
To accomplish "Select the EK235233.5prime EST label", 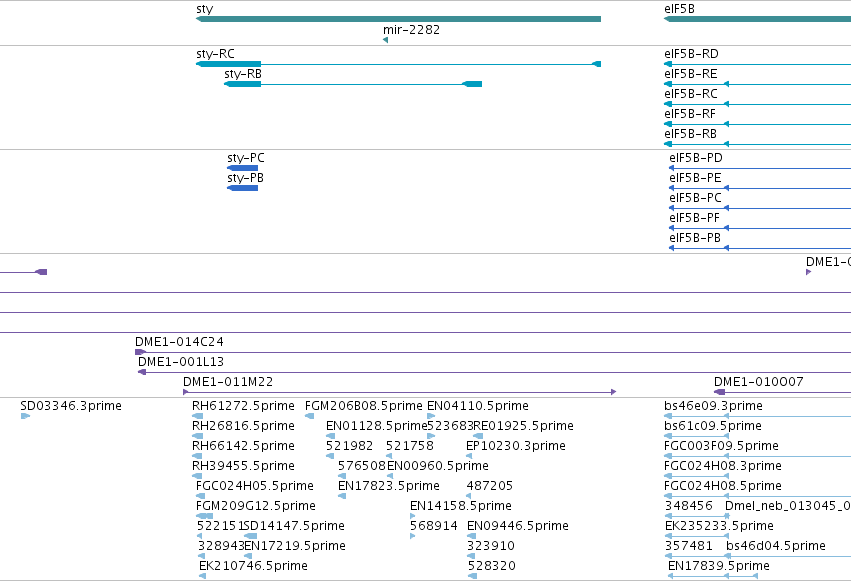I will pos(719,526).
